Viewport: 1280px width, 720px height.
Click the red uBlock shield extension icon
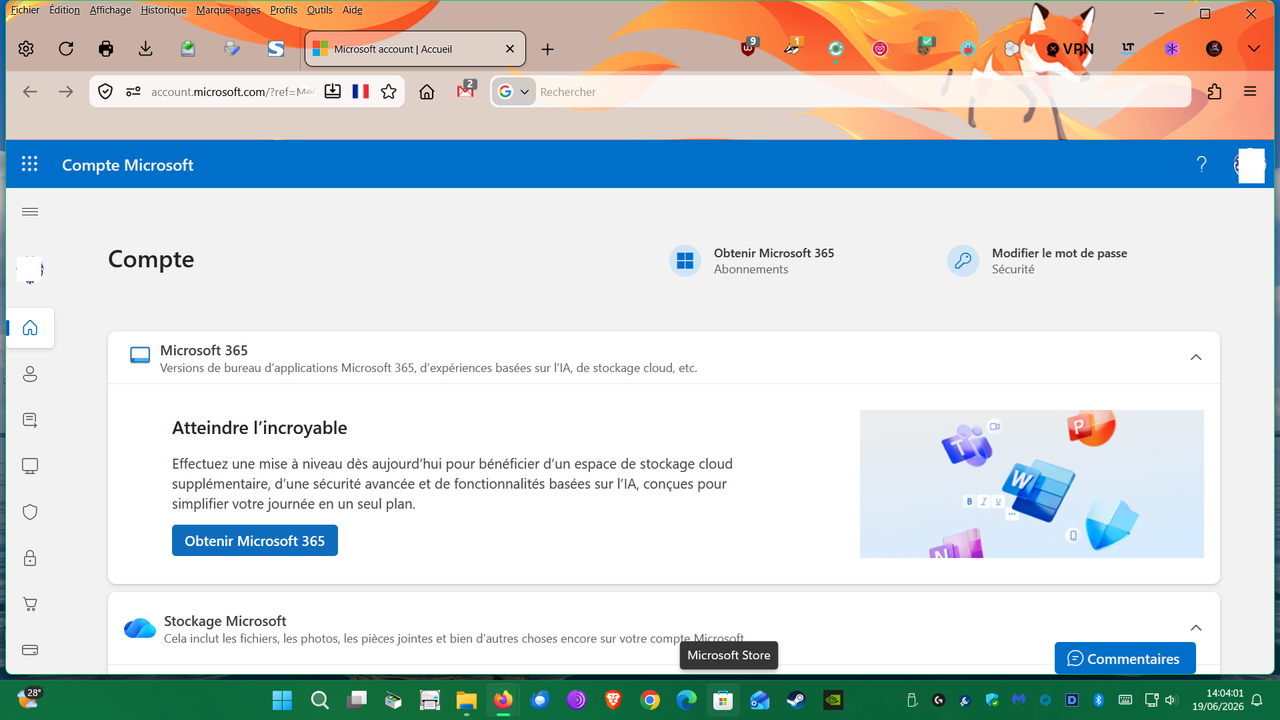(749, 47)
